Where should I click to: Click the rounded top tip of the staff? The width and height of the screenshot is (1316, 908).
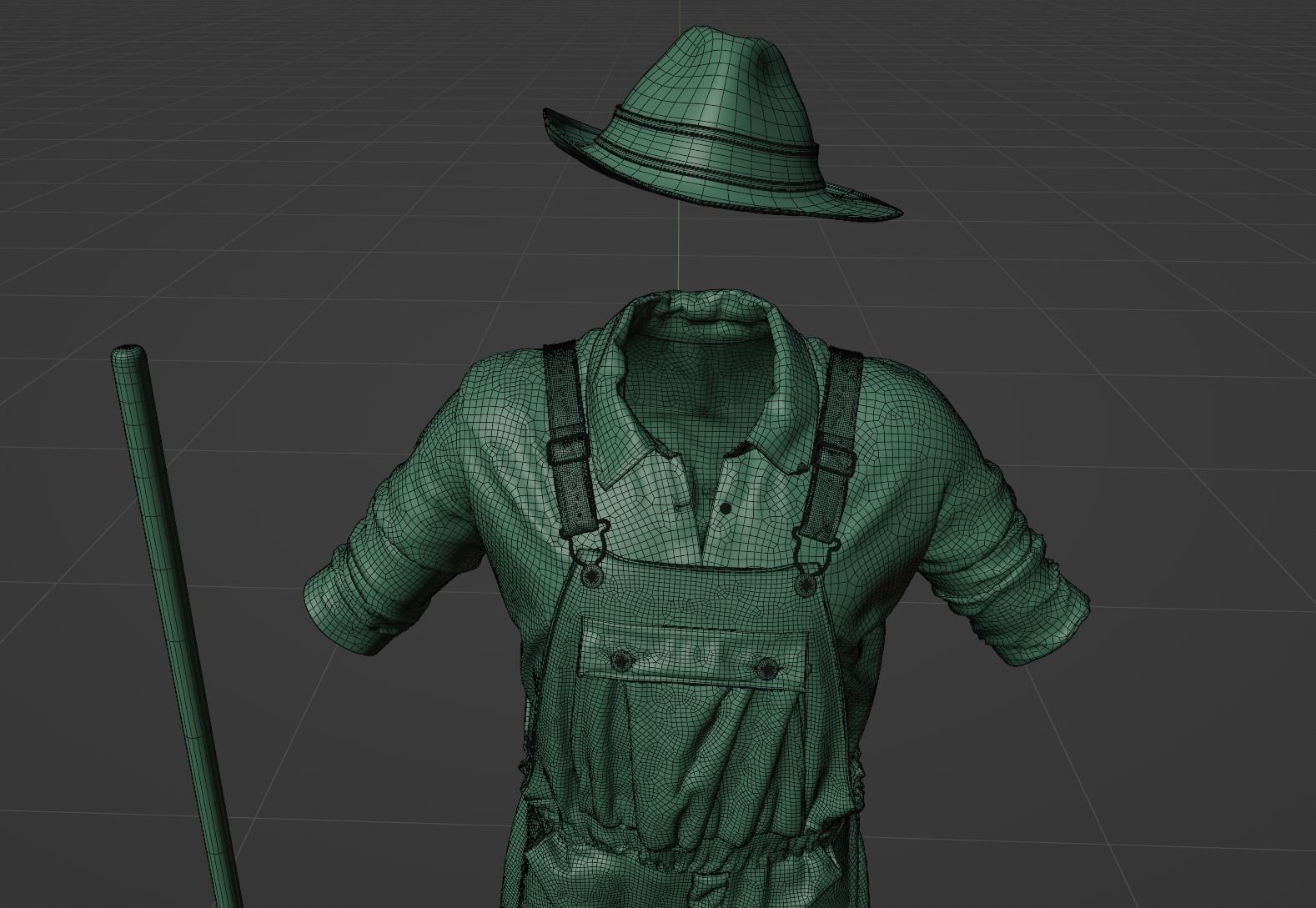click(128, 353)
